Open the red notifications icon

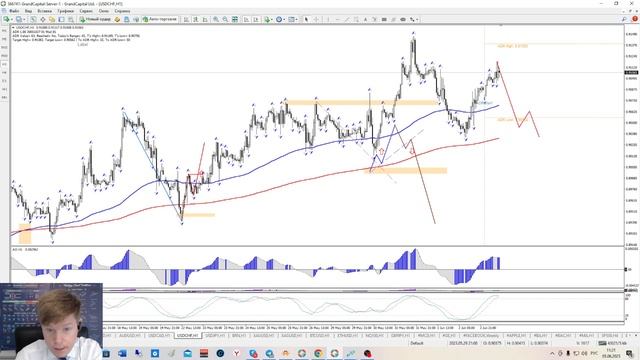[x=635, y=19]
